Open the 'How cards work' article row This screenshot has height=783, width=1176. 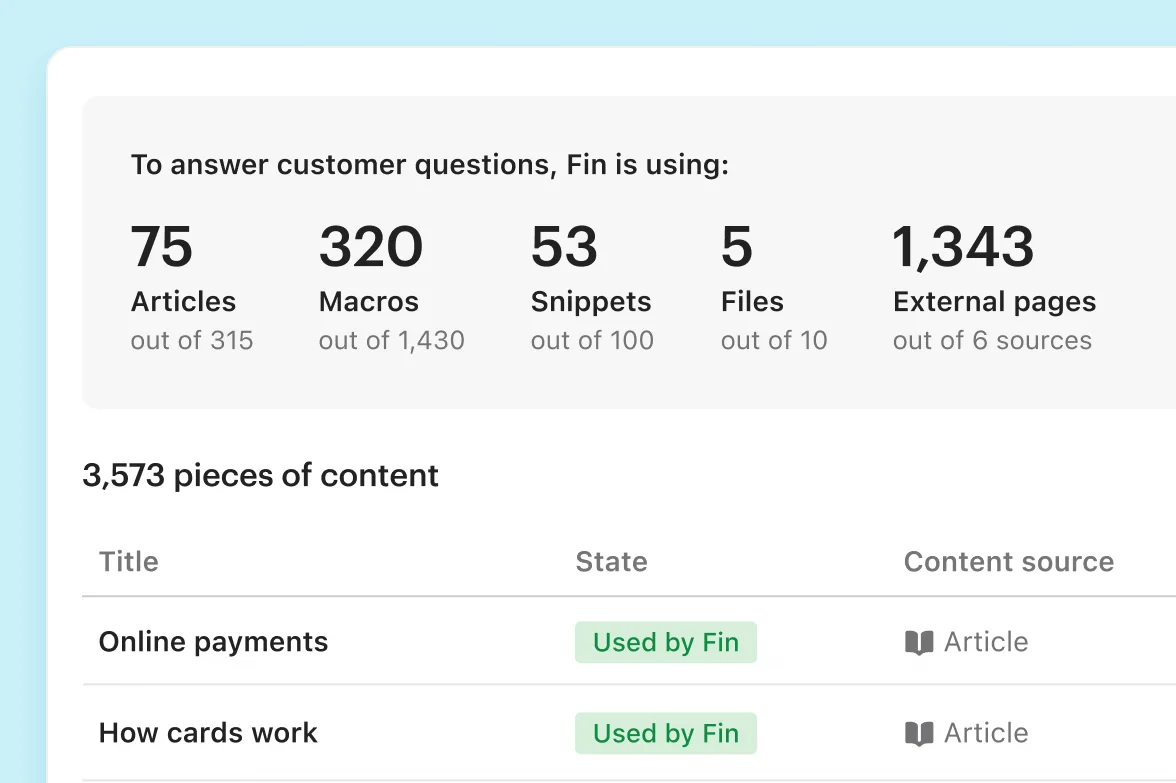(628, 733)
